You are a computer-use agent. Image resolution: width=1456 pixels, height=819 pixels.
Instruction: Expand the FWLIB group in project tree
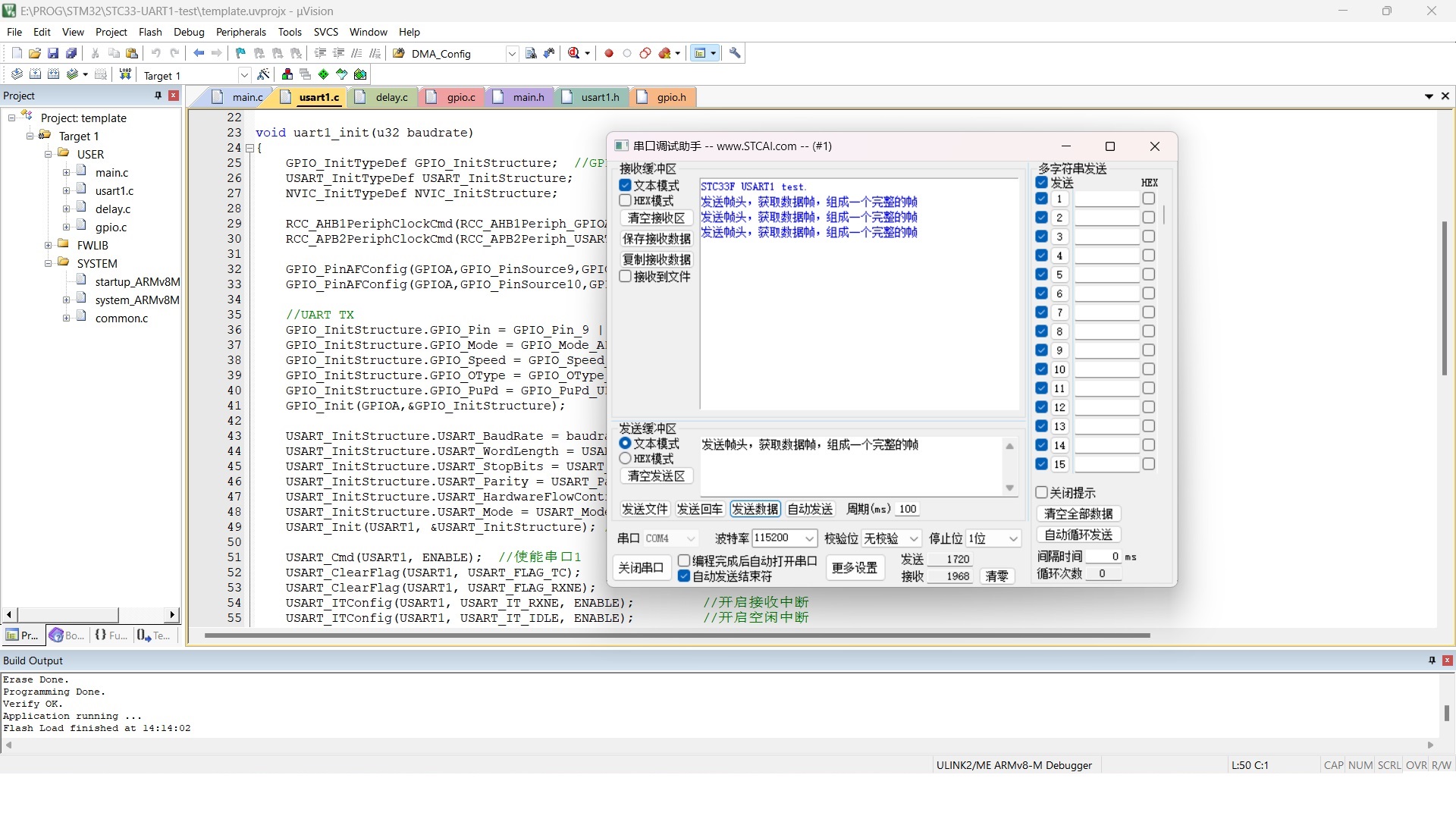(48, 245)
